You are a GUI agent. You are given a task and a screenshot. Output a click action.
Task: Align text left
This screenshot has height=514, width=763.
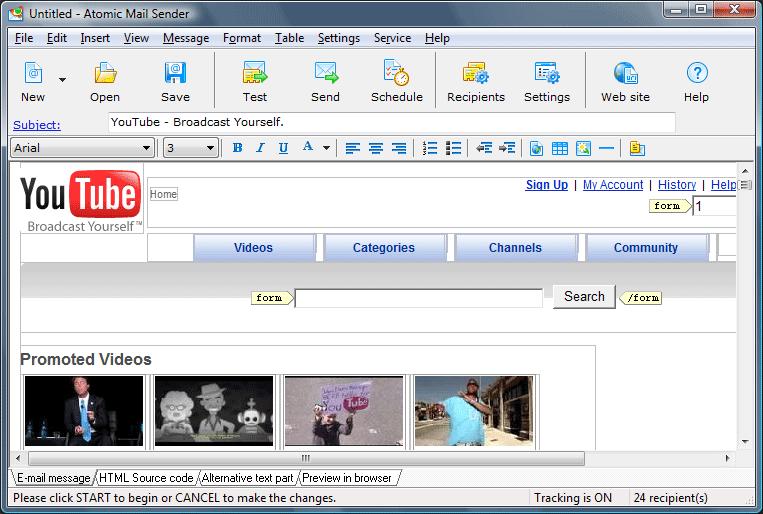[x=352, y=148]
